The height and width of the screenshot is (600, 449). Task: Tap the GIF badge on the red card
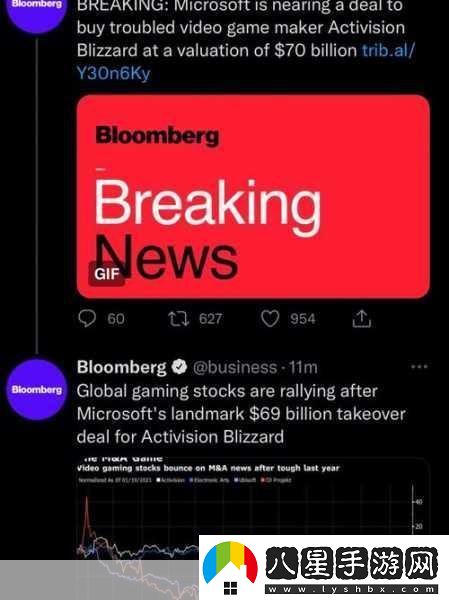106,274
